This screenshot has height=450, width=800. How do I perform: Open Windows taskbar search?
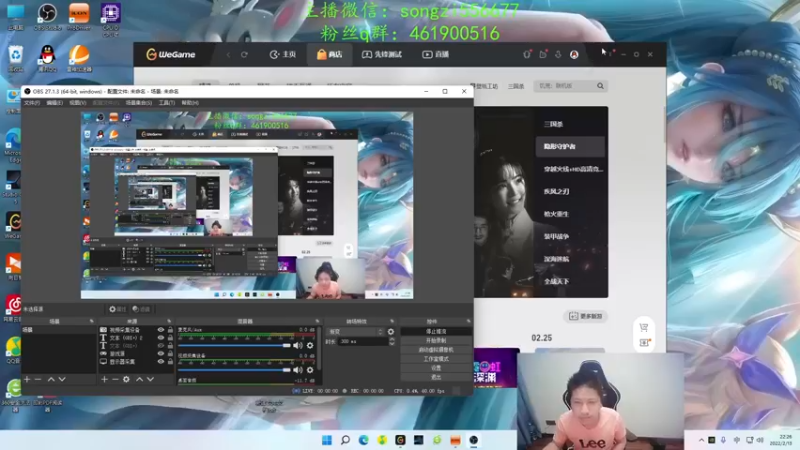345,440
